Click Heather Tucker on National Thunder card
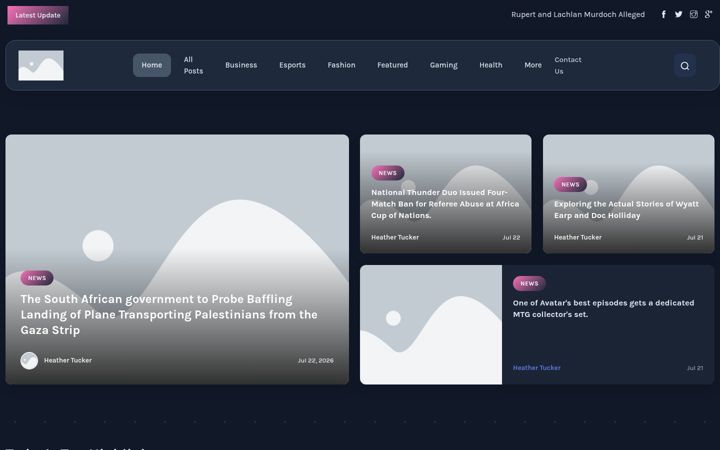The image size is (720, 450). click(x=395, y=237)
